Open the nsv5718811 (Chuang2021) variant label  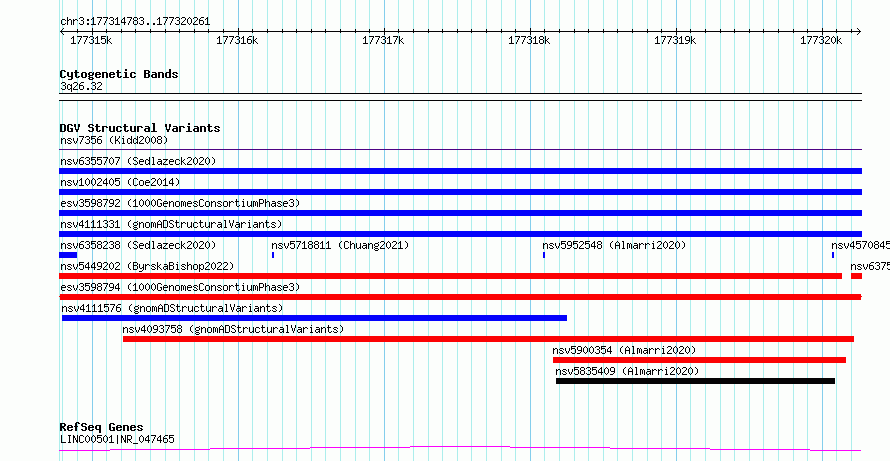coord(340,245)
